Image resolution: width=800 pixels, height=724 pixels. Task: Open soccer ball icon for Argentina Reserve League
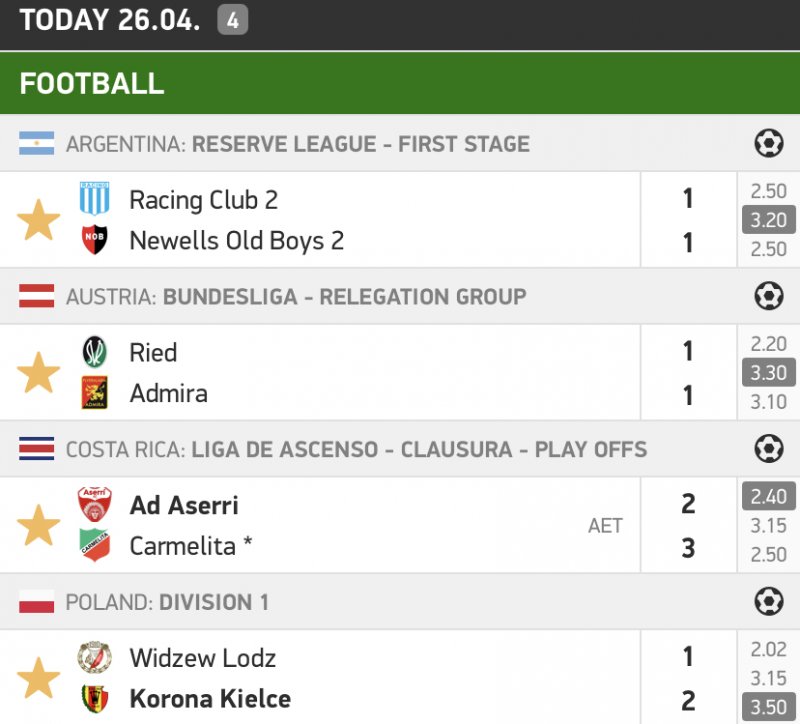(768, 144)
